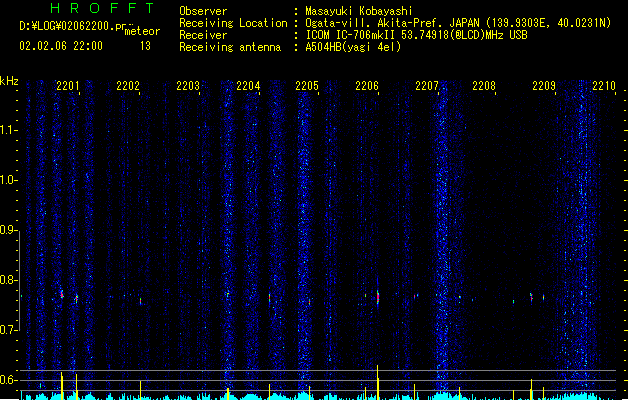Viewport: 629px width, 400px height.
Task: Click the 2209 time axis label
Action: (544, 86)
